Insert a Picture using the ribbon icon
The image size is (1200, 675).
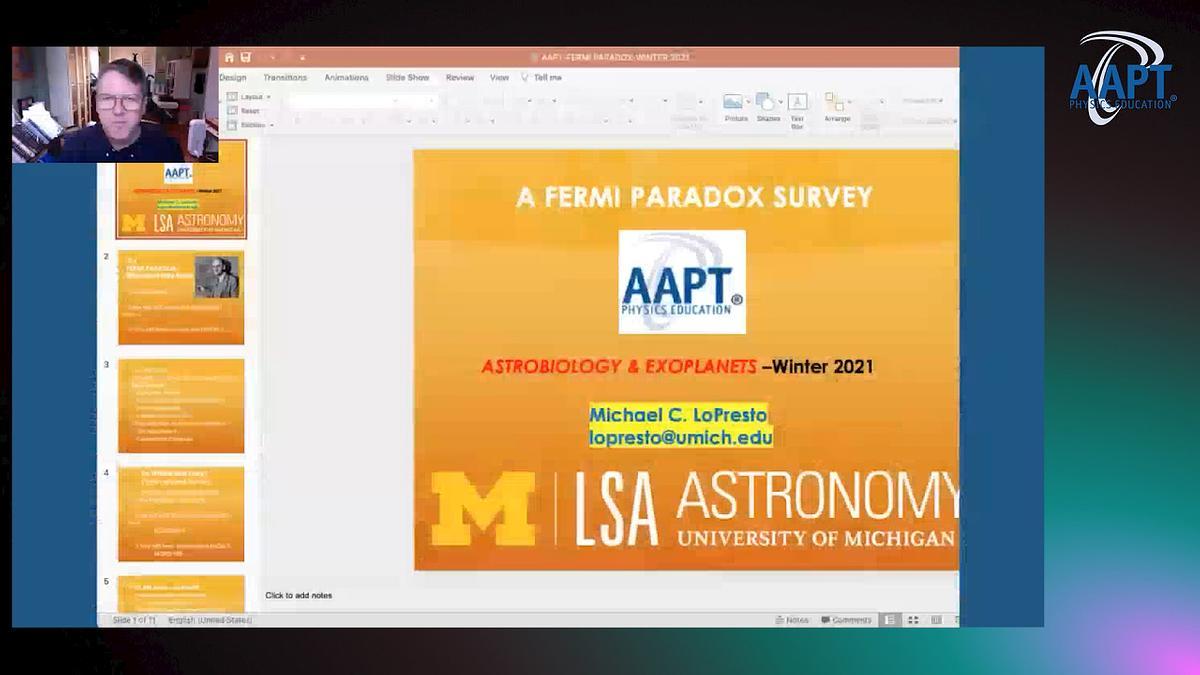(x=733, y=102)
